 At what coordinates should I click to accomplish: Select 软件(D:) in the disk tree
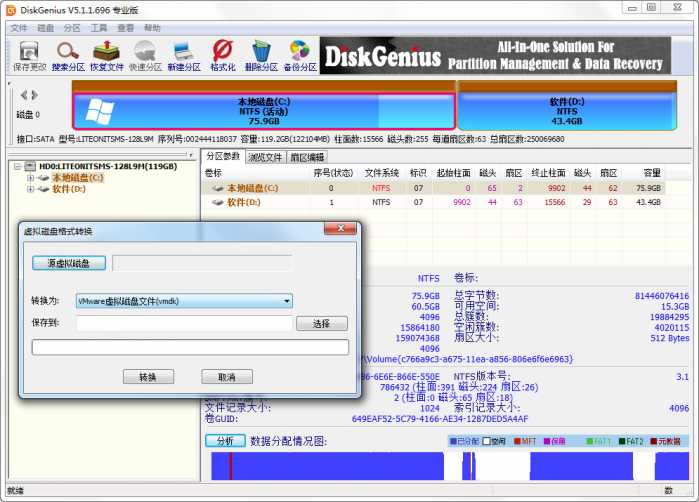(x=69, y=189)
